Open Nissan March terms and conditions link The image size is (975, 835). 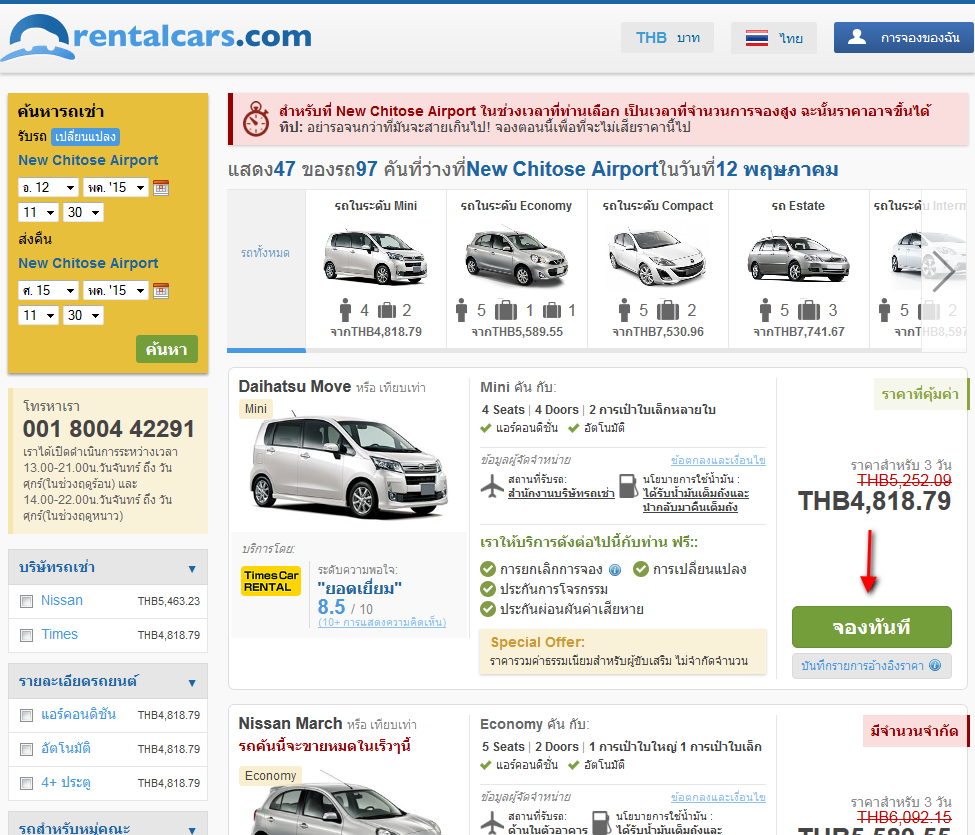pyautogui.click(x=718, y=797)
